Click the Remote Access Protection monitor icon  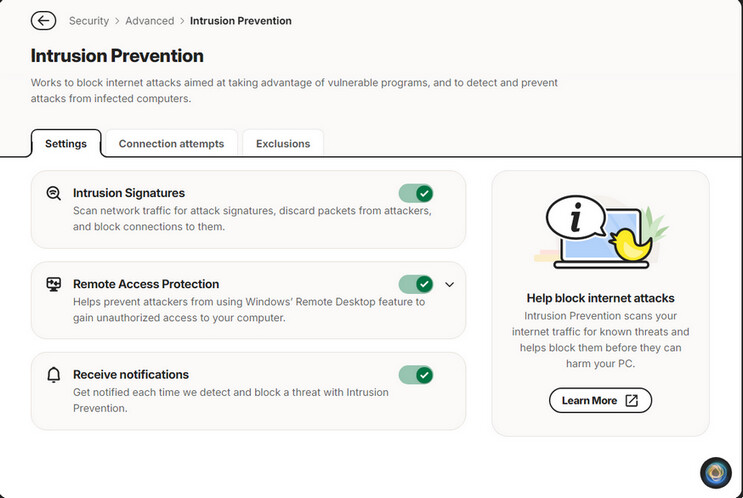pos(54,284)
